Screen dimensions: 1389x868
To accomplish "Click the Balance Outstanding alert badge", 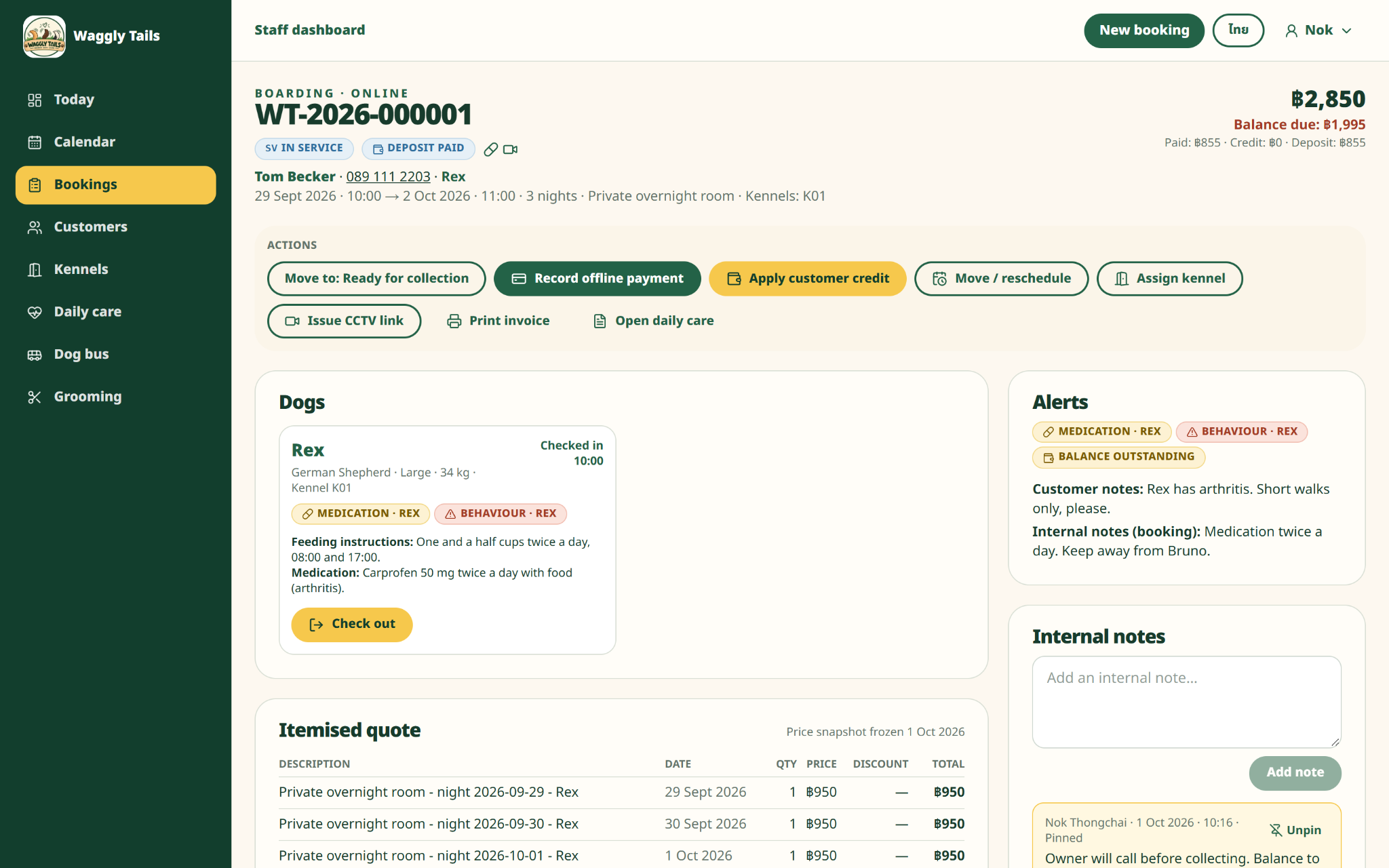I will [x=1118, y=458].
